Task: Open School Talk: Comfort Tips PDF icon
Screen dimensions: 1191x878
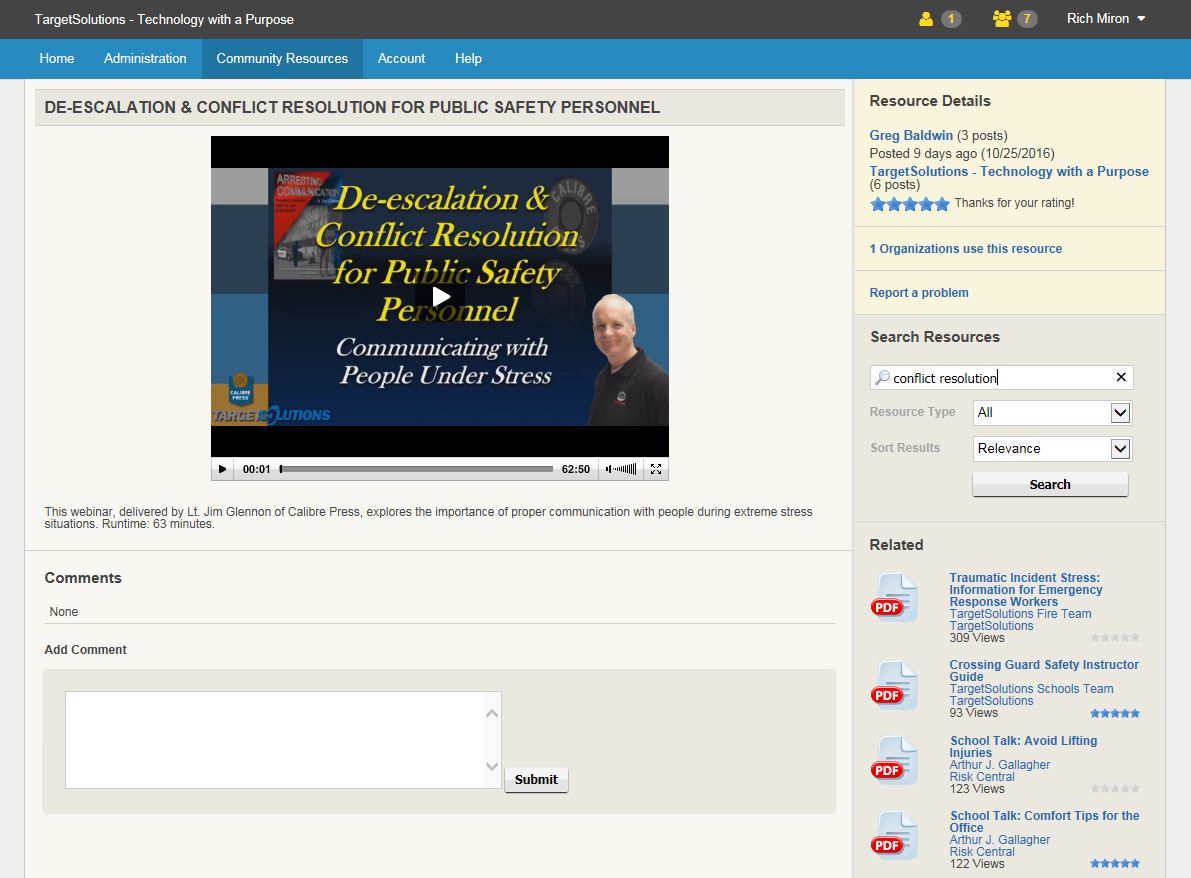Action: pos(894,836)
